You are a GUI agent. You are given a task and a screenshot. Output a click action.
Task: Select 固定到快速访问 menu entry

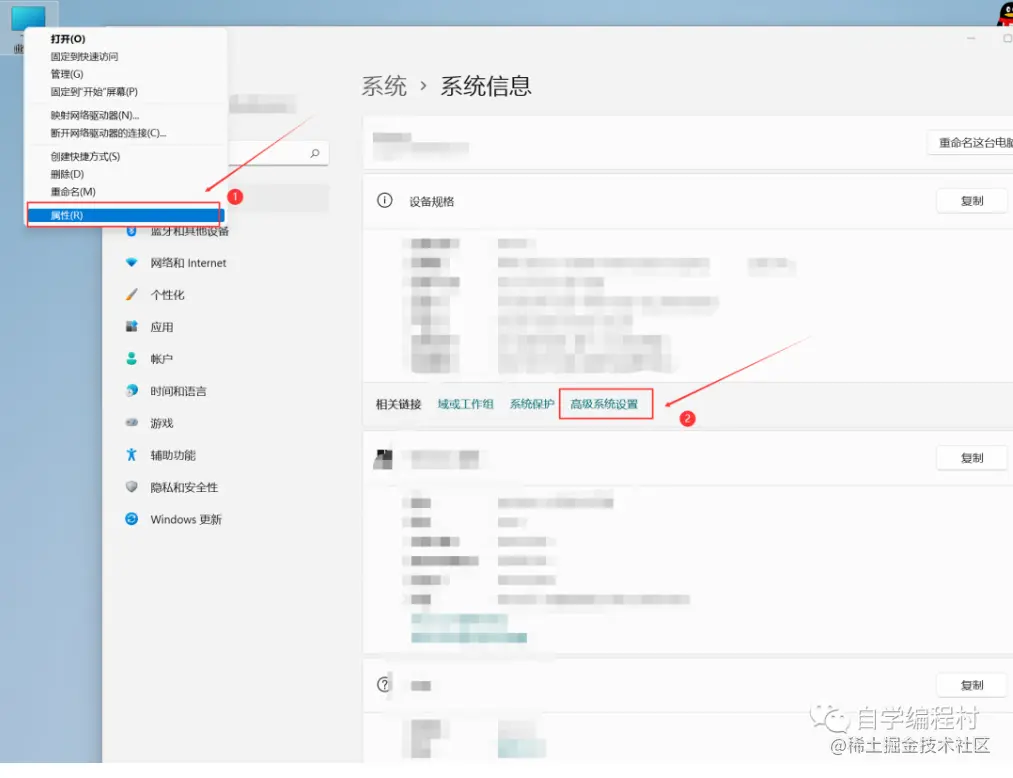(84, 56)
